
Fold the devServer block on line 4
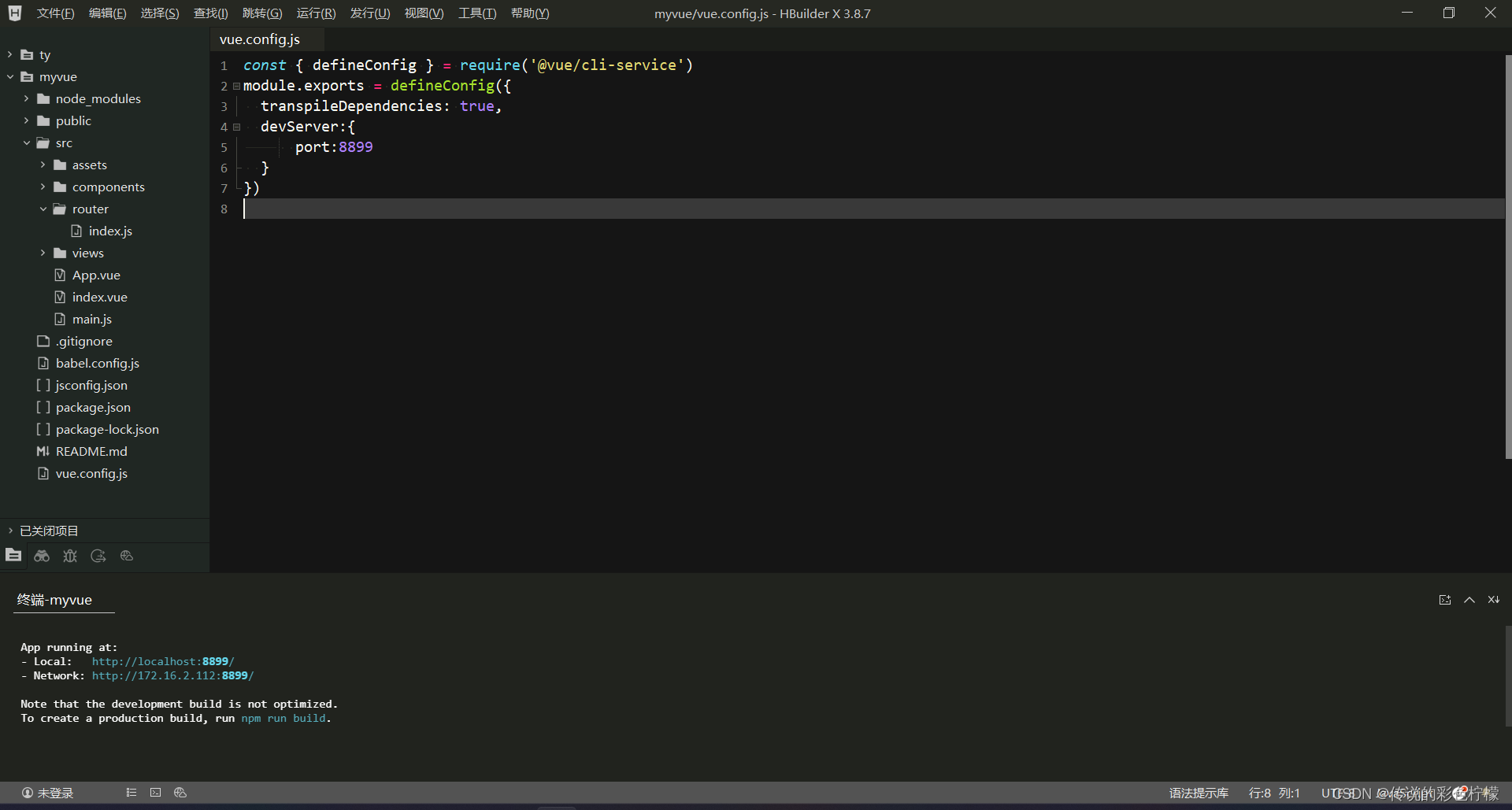pos(236,127)
